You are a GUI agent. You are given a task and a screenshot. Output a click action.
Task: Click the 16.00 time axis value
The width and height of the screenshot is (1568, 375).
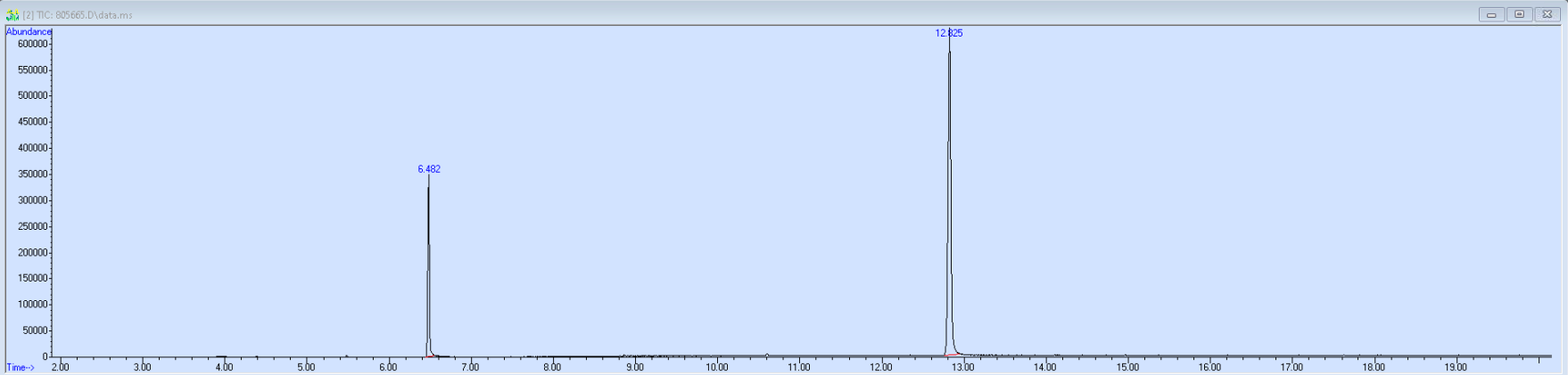point(1209,367)
